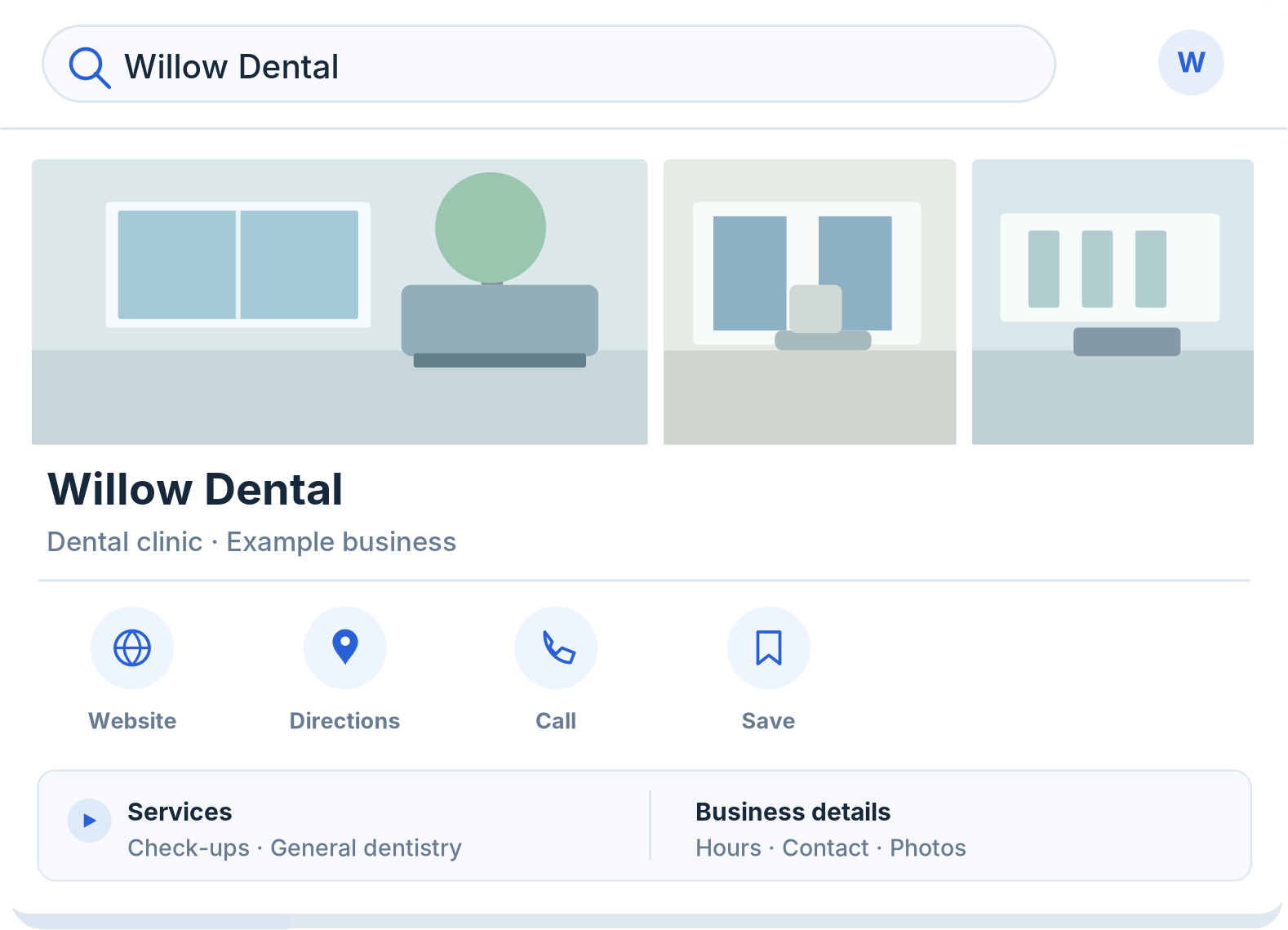
Task: Click the Services heading
Action: coord(180,812)
